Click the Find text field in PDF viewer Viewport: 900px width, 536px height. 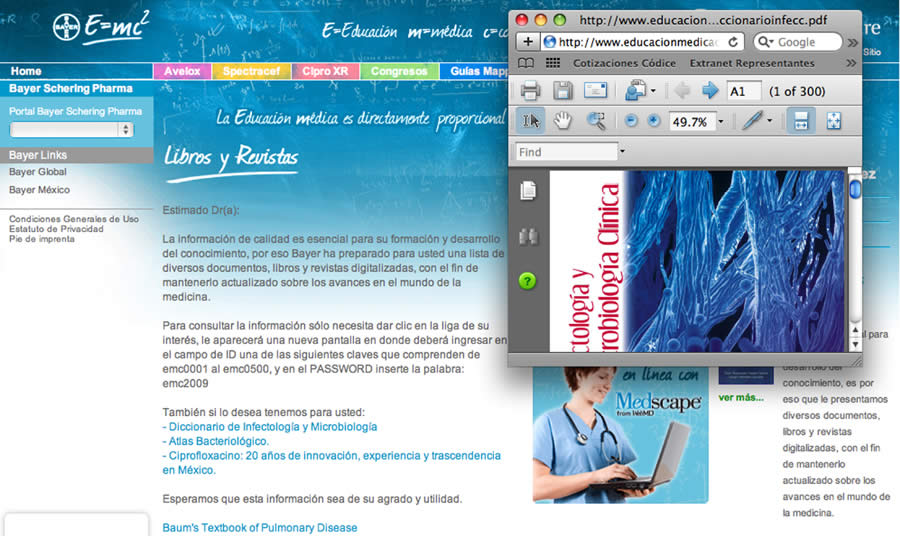click(x=566, y=152)
